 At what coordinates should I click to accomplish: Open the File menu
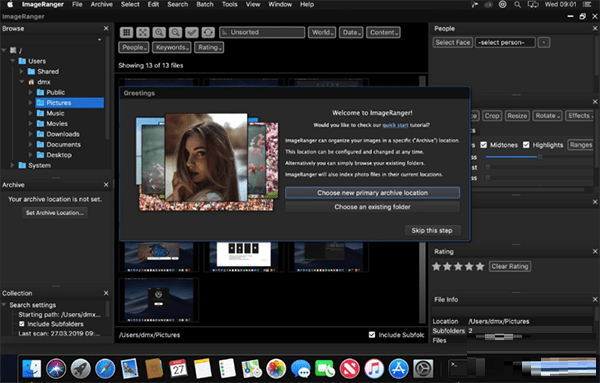77,5
